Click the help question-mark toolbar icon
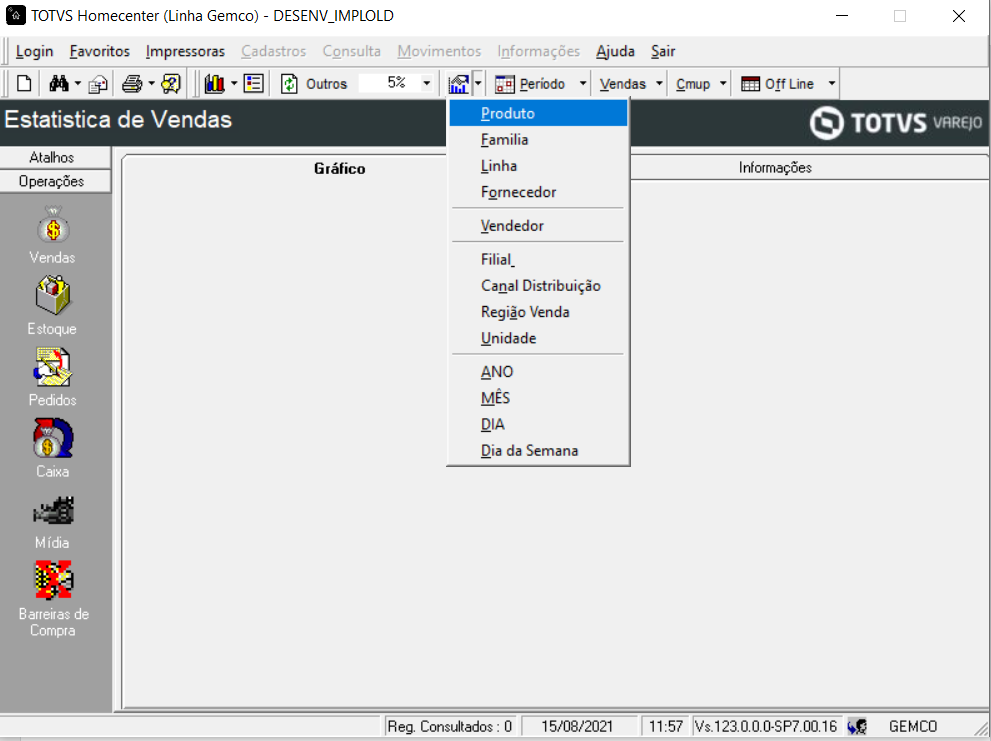 point(171,83)
